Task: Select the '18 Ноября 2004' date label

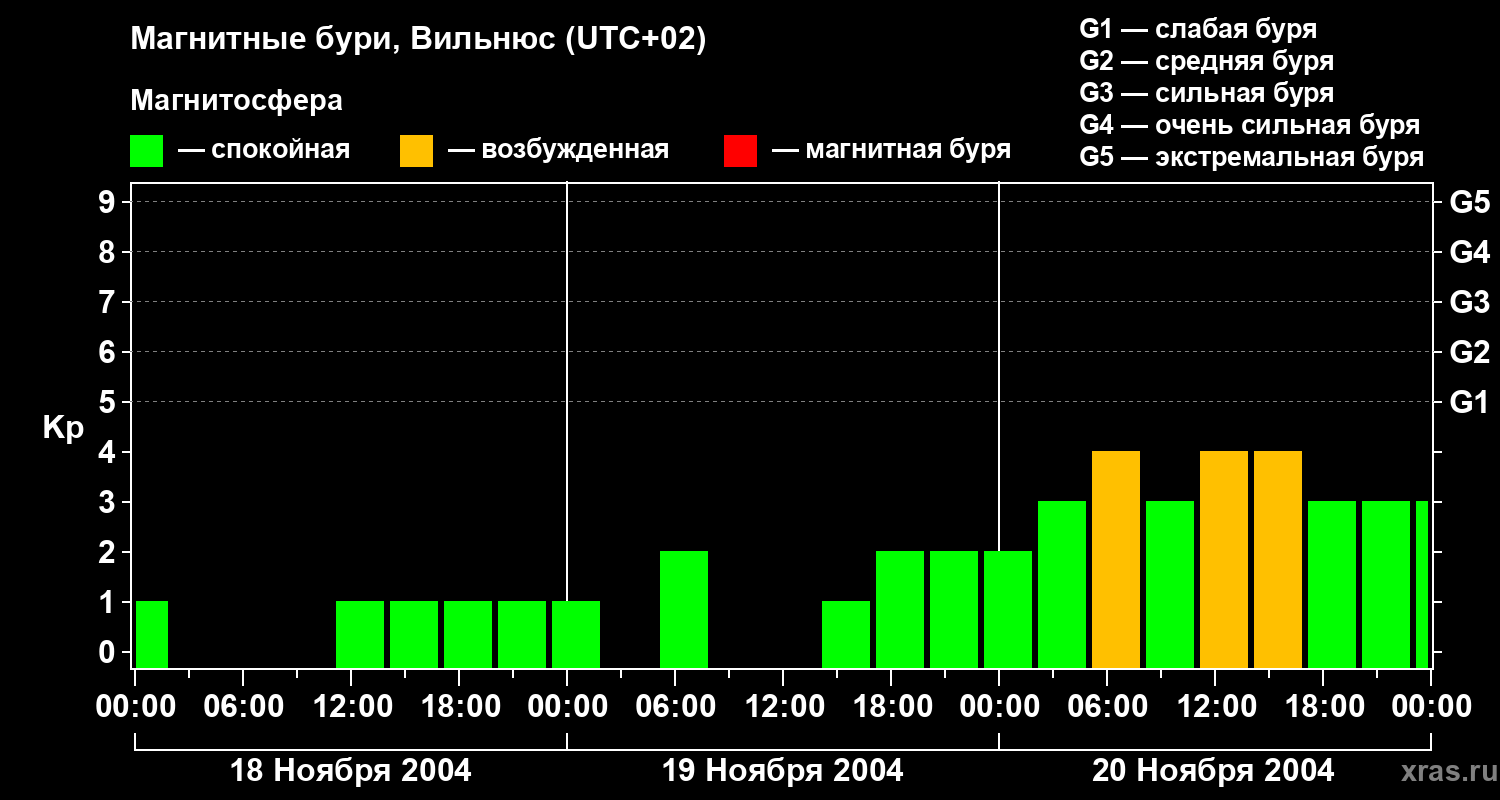Action: (351, 771)
